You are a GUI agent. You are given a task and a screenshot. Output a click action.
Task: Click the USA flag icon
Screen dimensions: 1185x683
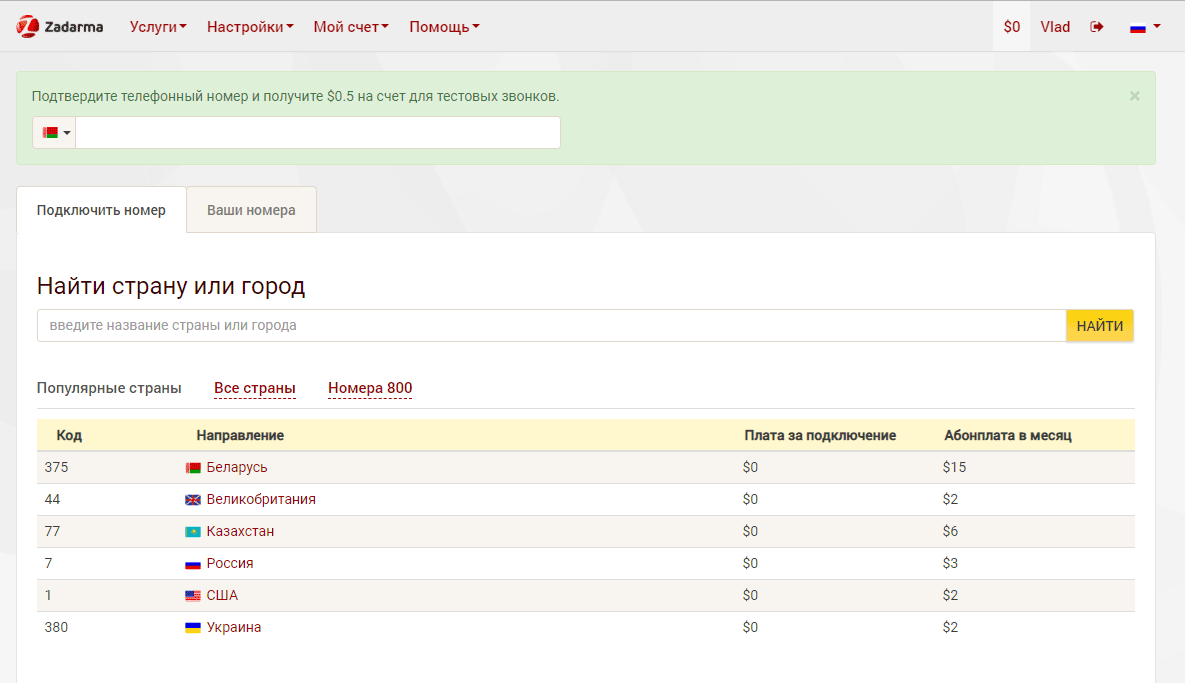[193, 596]
